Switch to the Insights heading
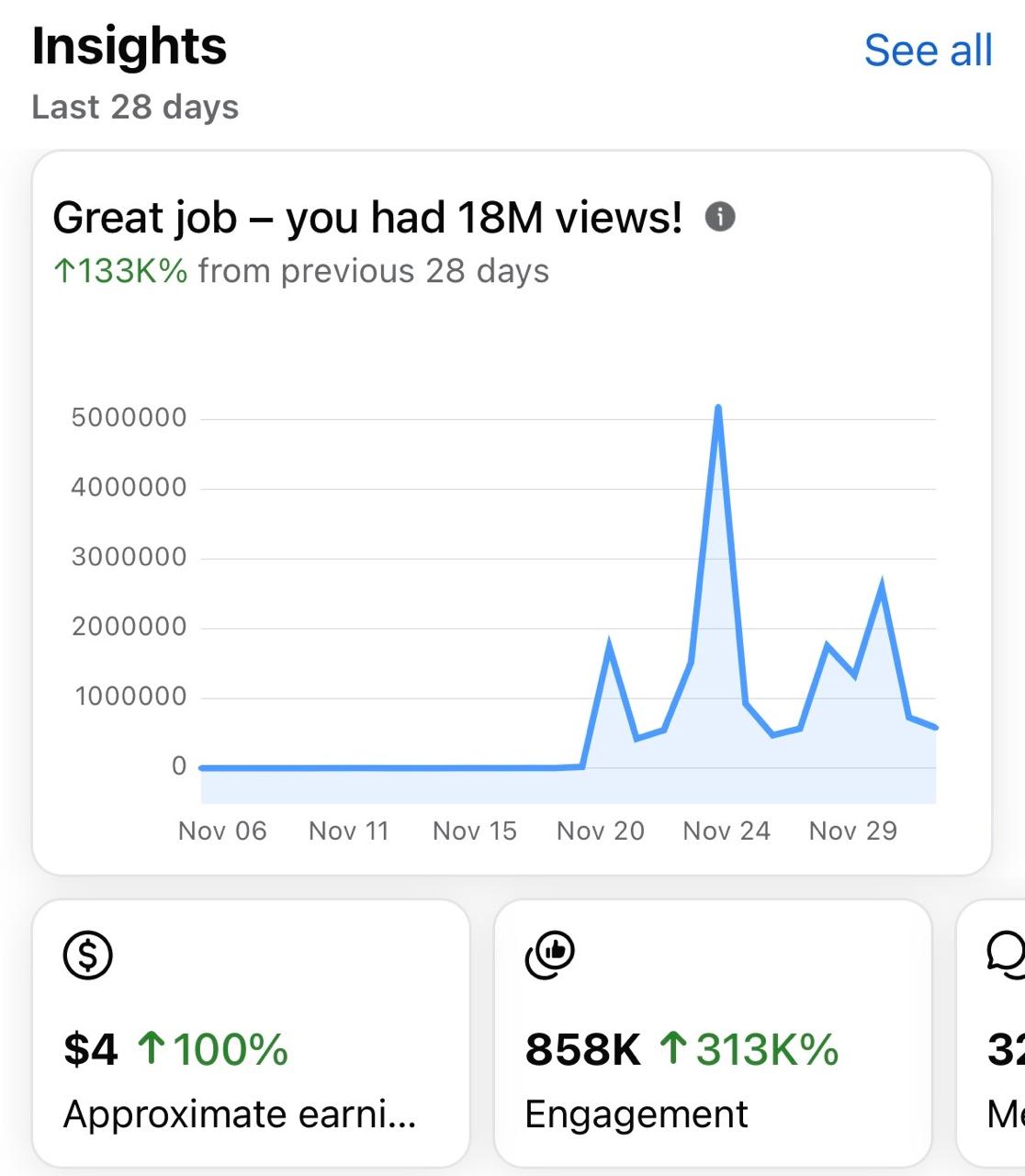 click(129, 48)
